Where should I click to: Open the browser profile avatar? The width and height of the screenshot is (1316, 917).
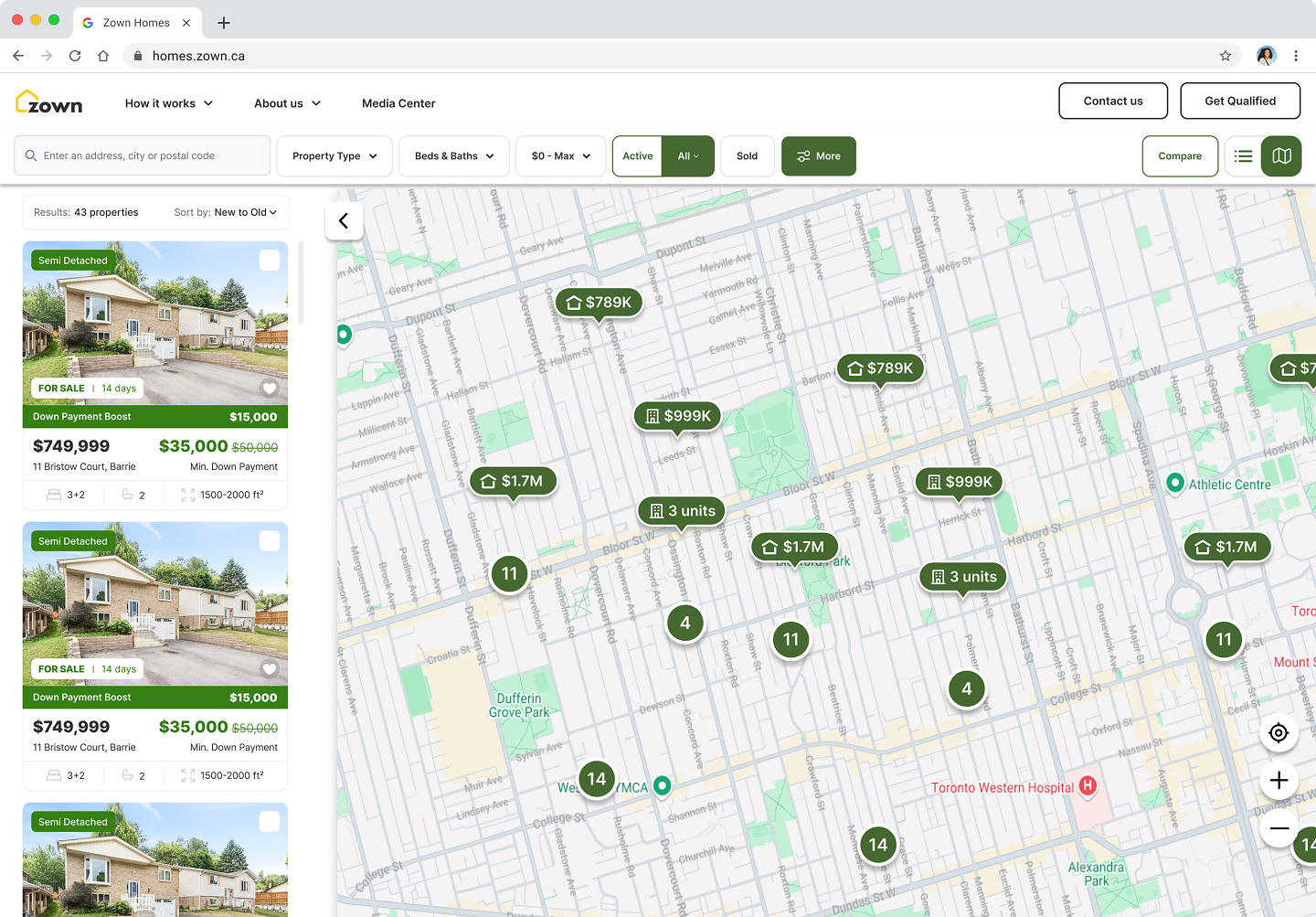click(1266, 56)
